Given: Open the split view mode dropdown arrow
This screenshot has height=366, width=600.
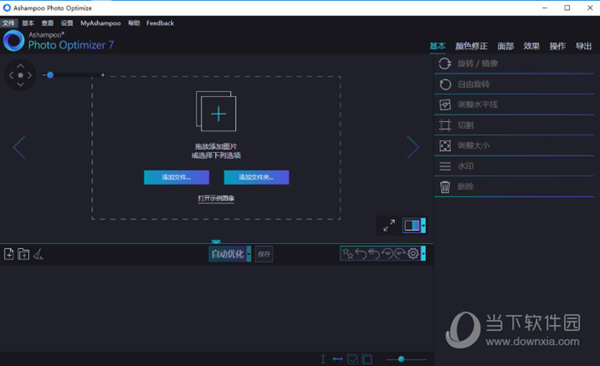Looking at the screenshot, I should [423, 225].
